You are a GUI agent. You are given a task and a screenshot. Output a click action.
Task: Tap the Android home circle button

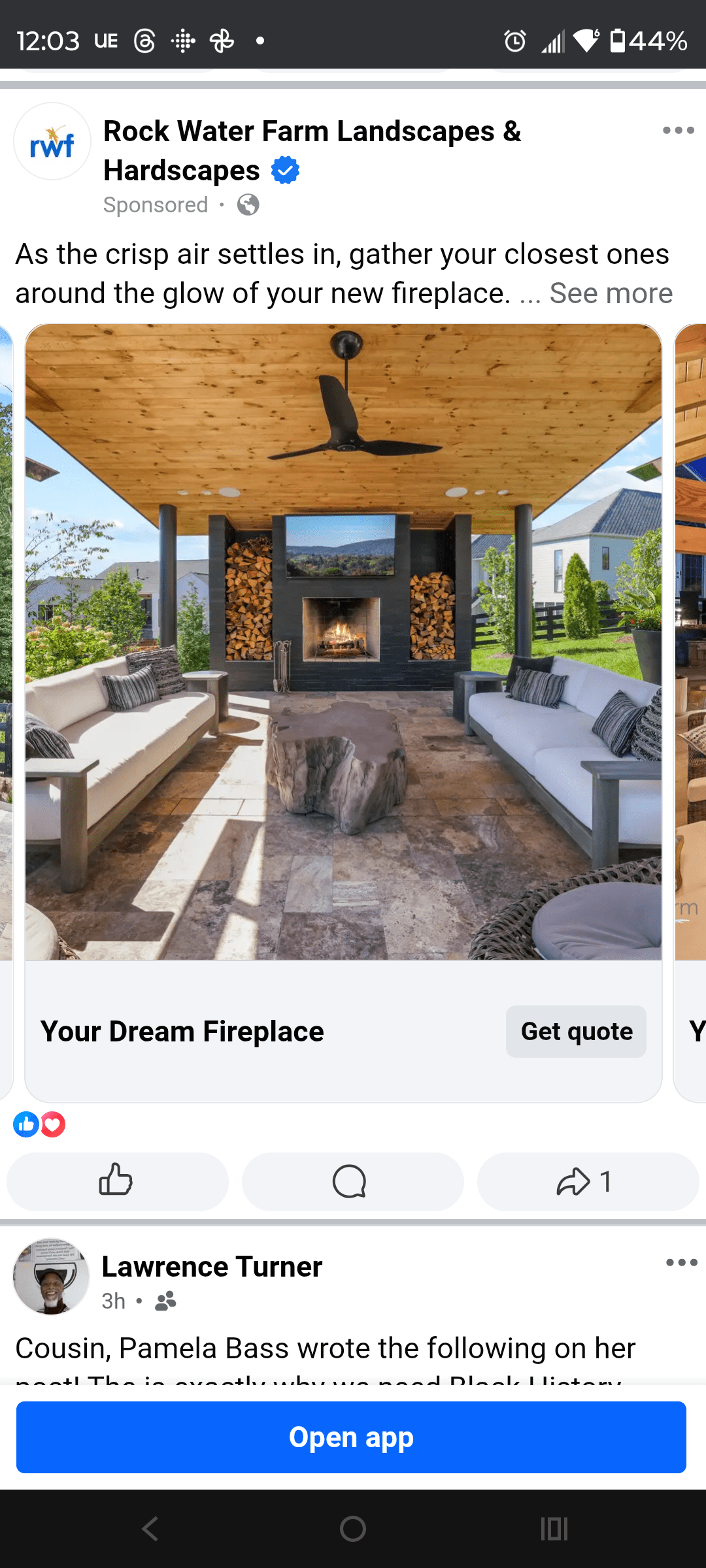click(353, 1529)
